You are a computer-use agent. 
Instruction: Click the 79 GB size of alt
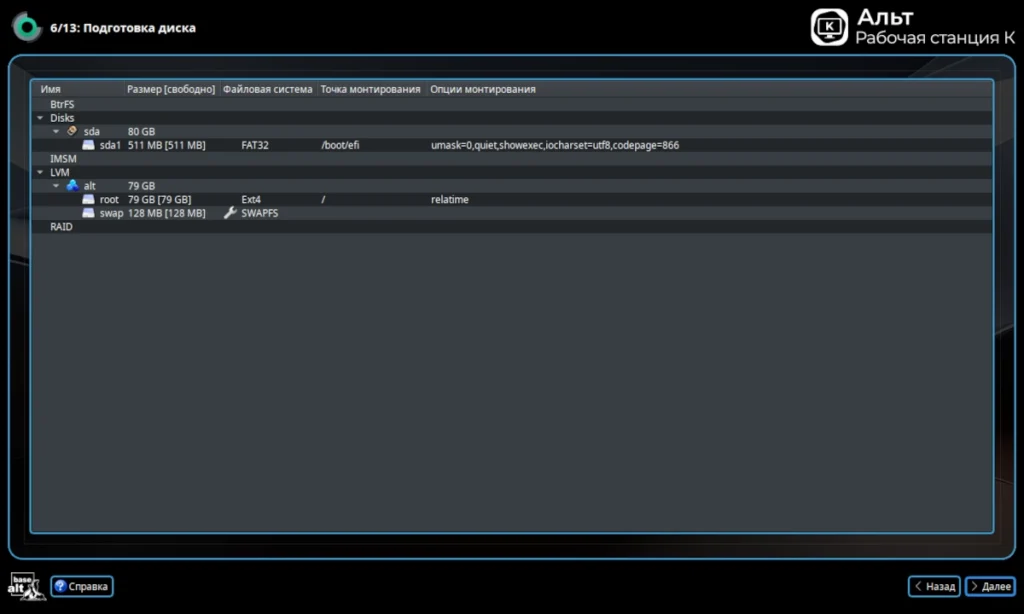pos(141,186)
